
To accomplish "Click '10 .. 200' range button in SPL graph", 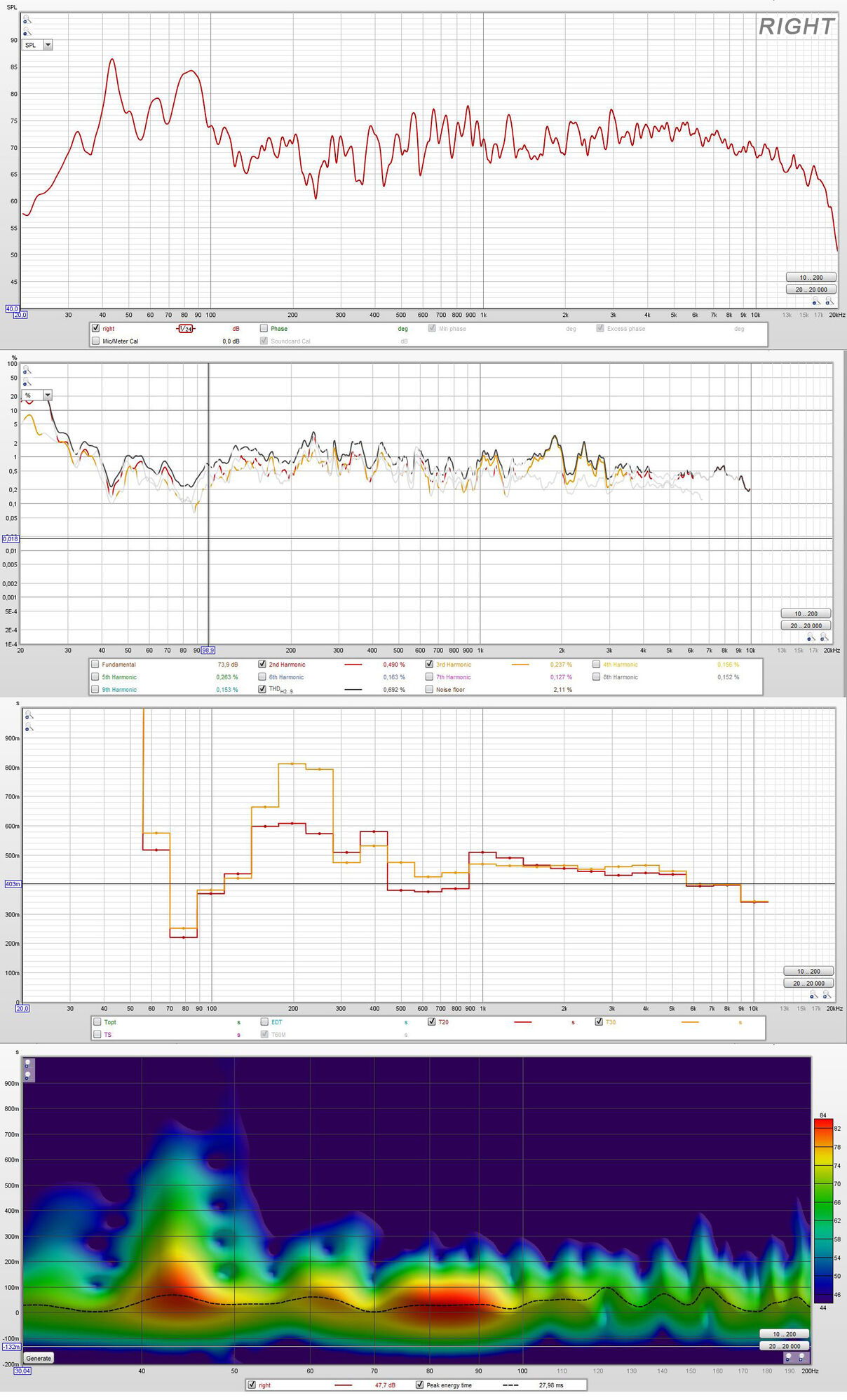I will tap(811, 277).
